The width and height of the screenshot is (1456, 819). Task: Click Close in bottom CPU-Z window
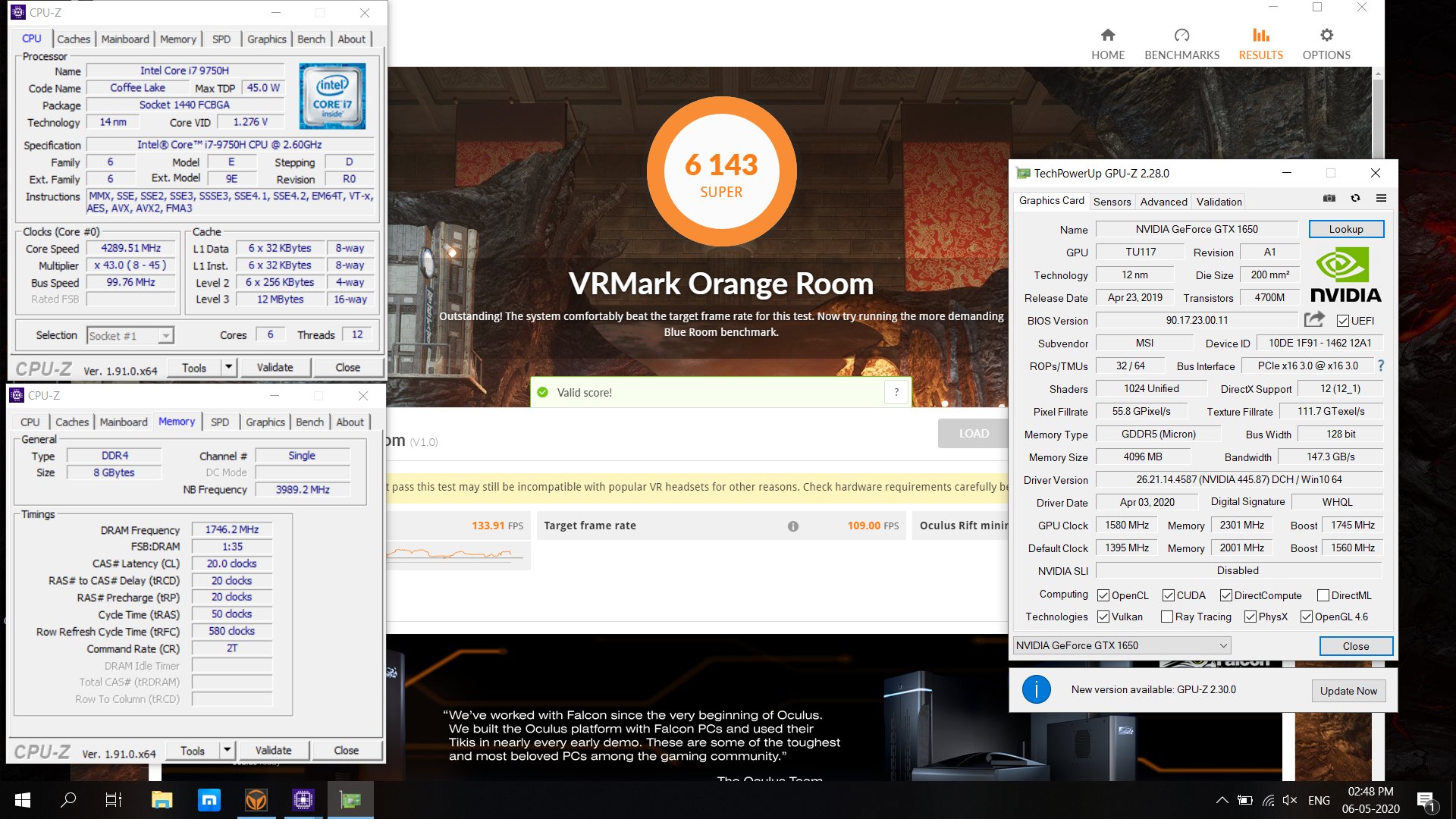pyautogui.click(x=347, y=751)
